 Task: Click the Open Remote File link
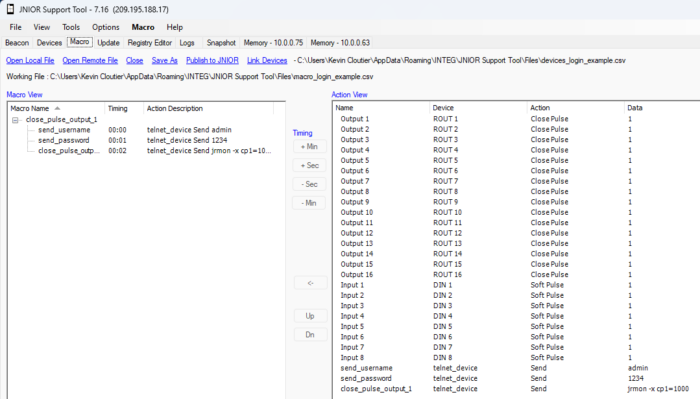click(x=90, y=60)
